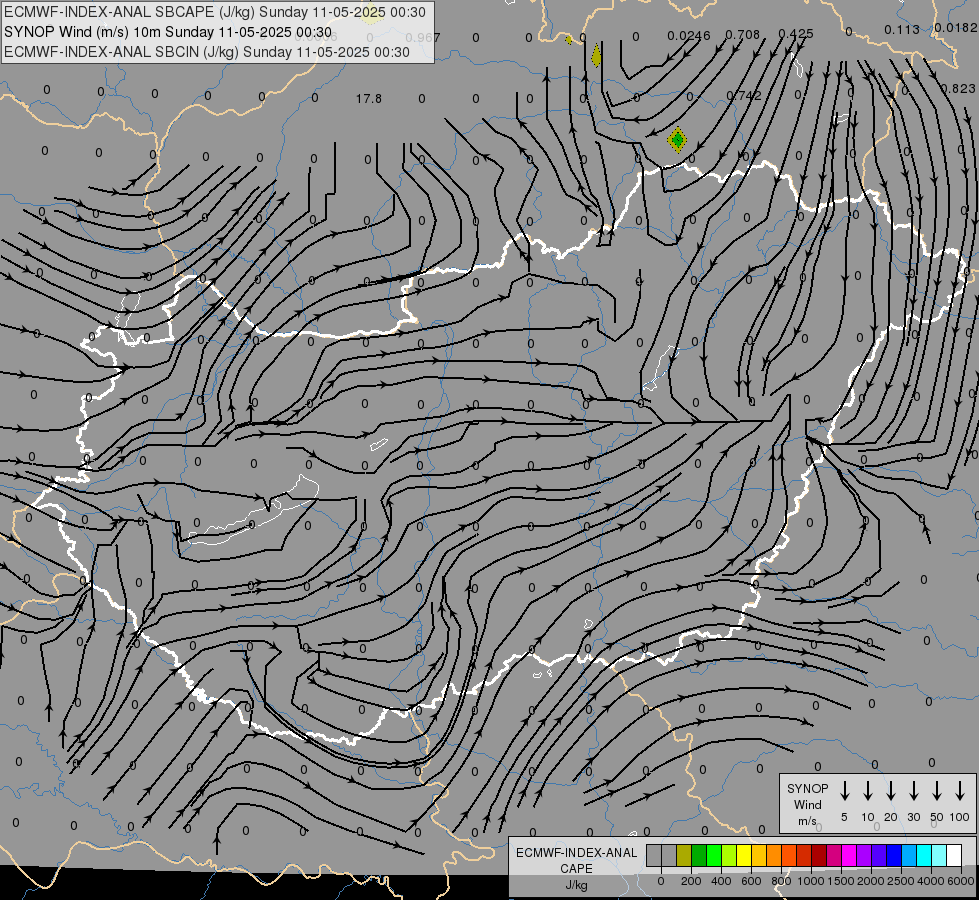Click the 400 tick label on the CAPE scale
The width and height of the screenshot is (979, 900).
(721, 881)
